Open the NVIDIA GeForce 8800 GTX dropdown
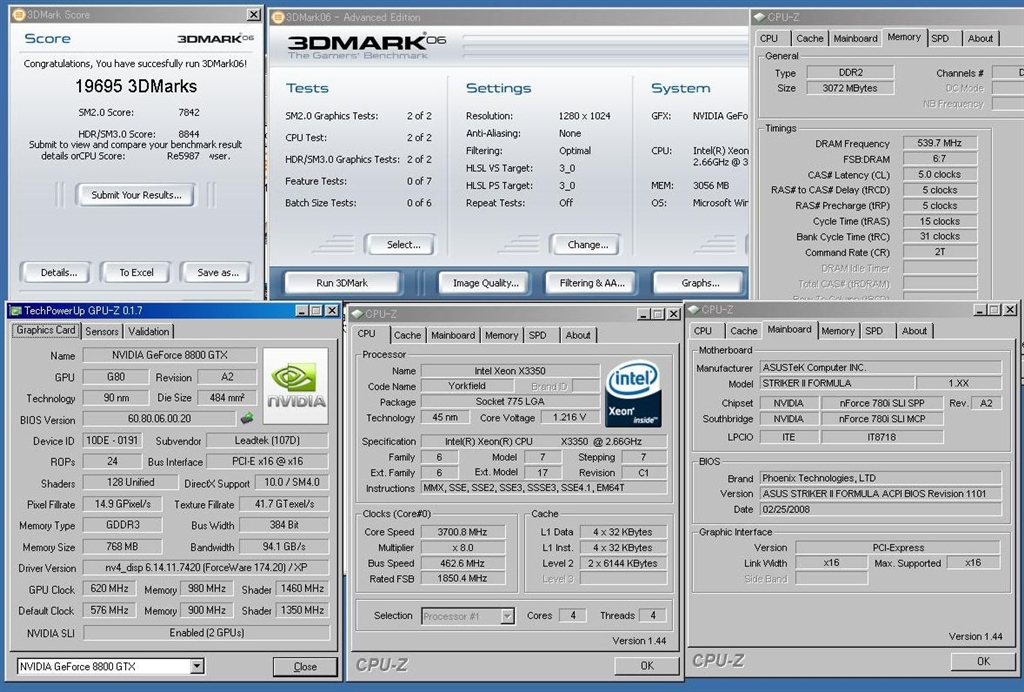Image resolution: width=1024 pixels, height=692 pixels. click(x=196, y=666)
